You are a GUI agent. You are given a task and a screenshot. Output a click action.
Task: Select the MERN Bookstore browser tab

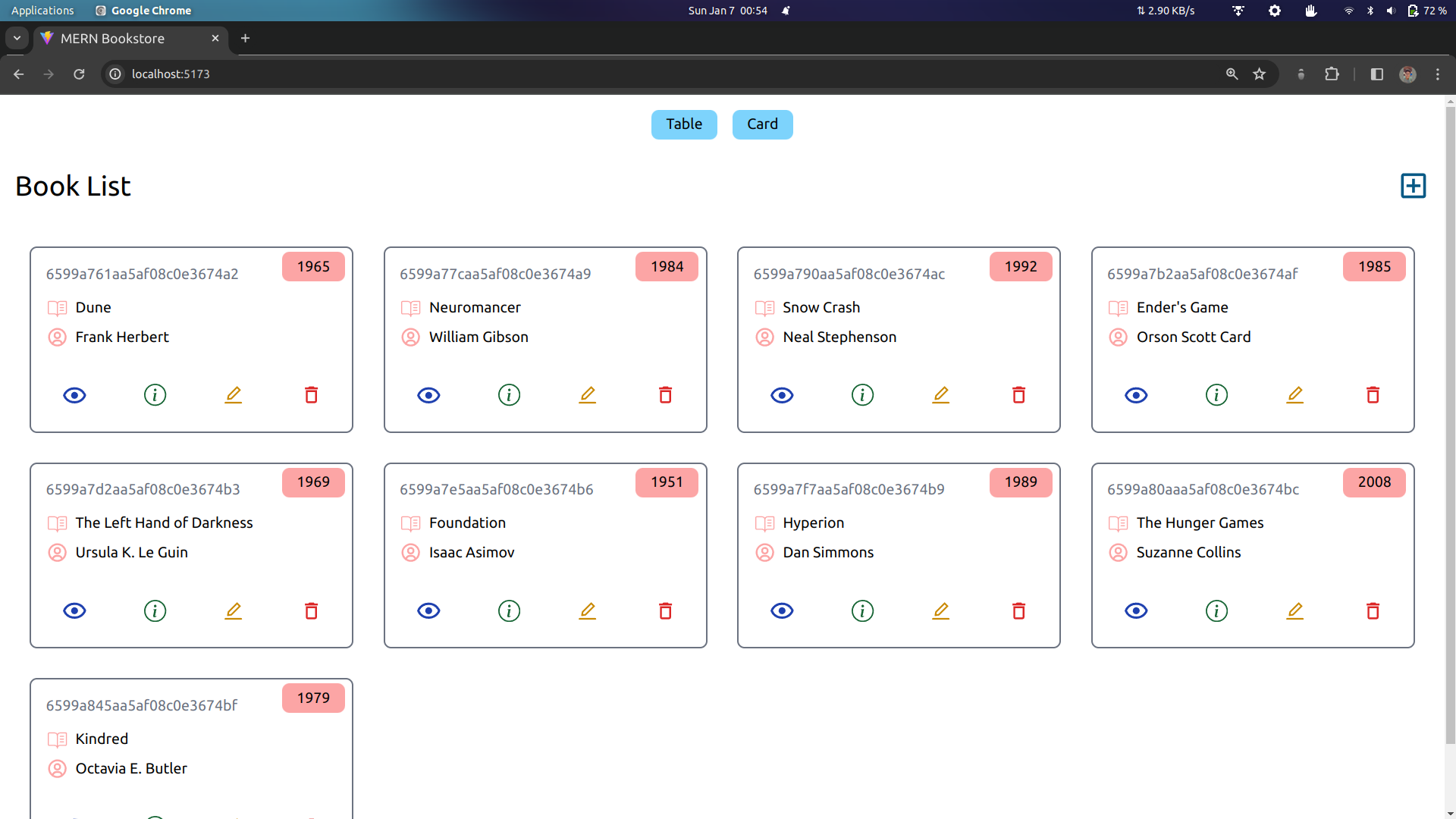(121, 38)
